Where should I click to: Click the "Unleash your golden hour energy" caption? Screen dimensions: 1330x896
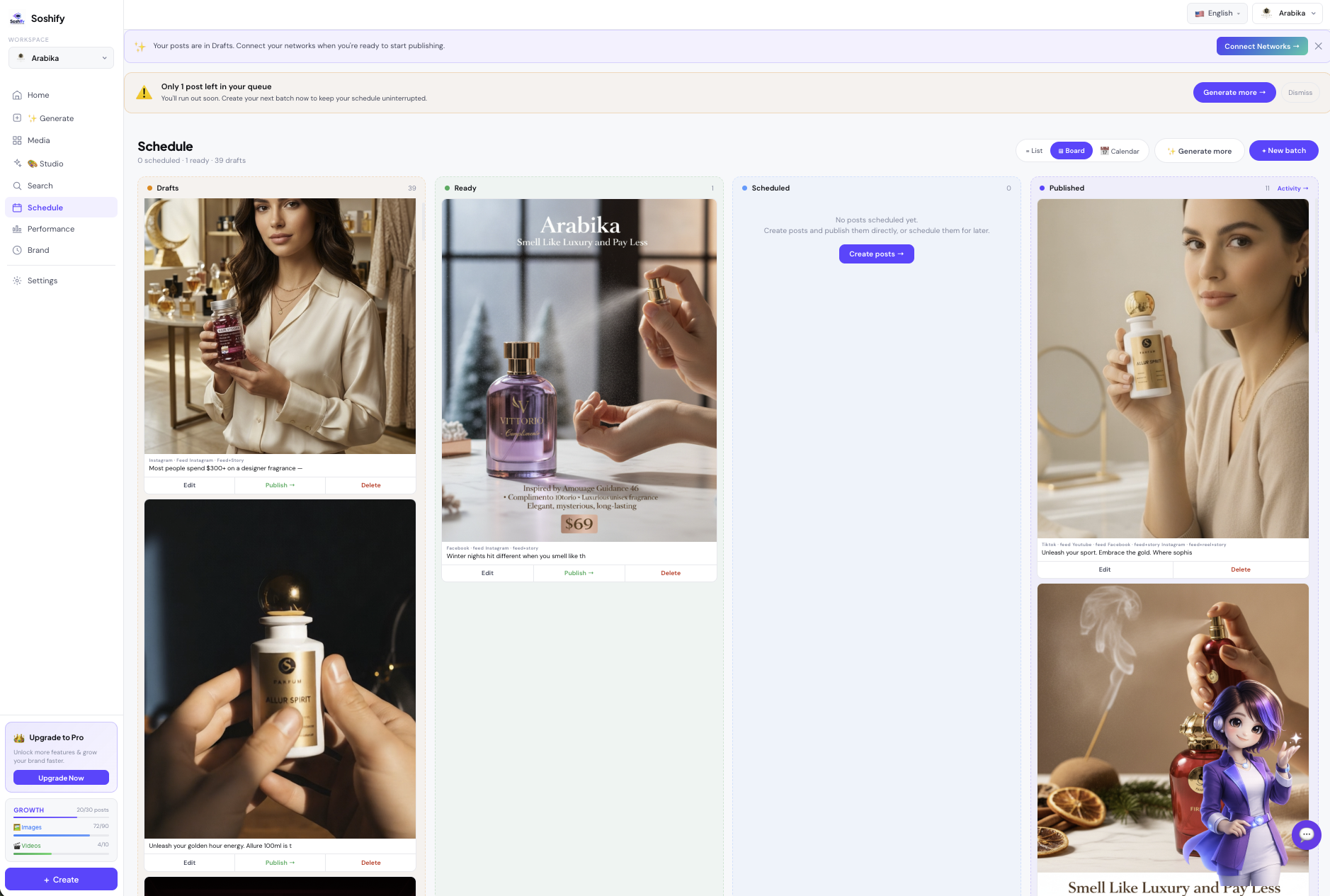pyautogui.click(x=220, y=846)
